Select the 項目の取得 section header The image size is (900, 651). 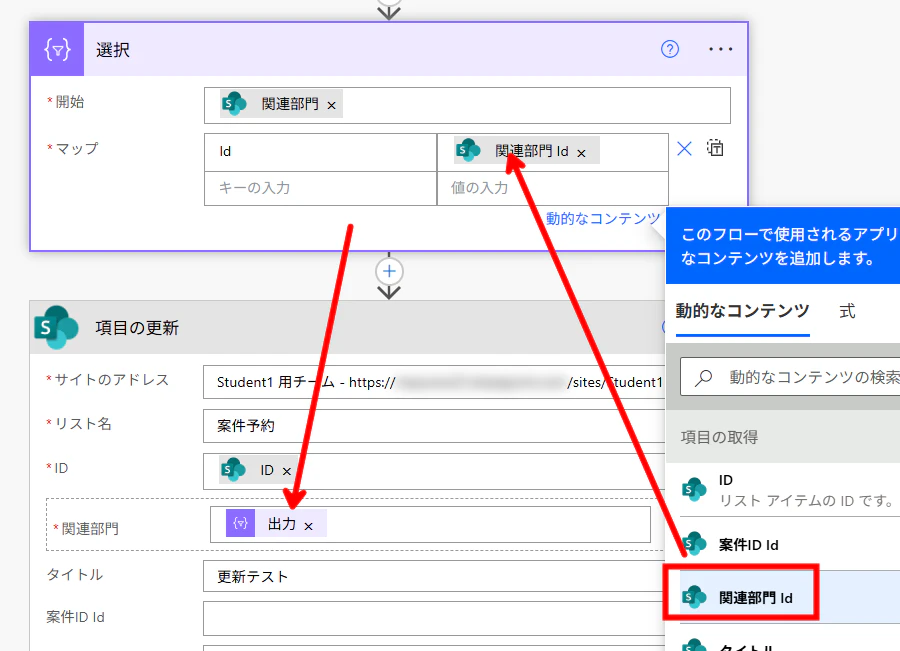783,437
